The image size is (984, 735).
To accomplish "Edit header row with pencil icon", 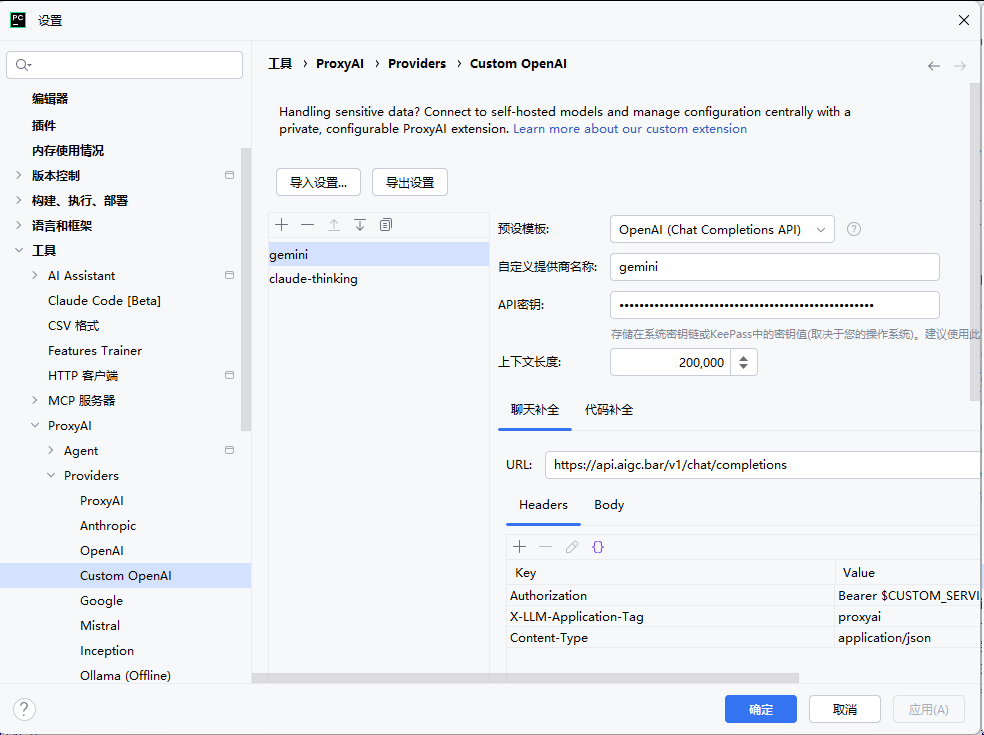I will (572, 547).
